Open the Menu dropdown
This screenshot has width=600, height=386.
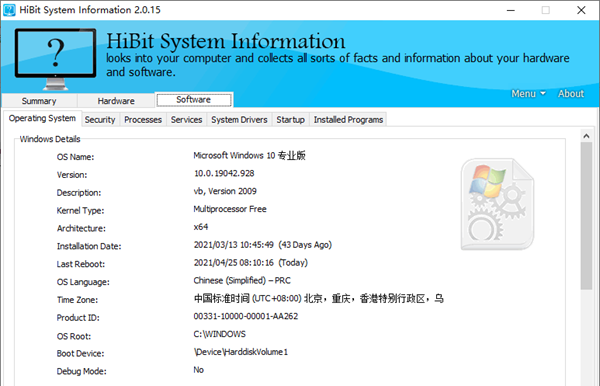click(x=528, y=94)
